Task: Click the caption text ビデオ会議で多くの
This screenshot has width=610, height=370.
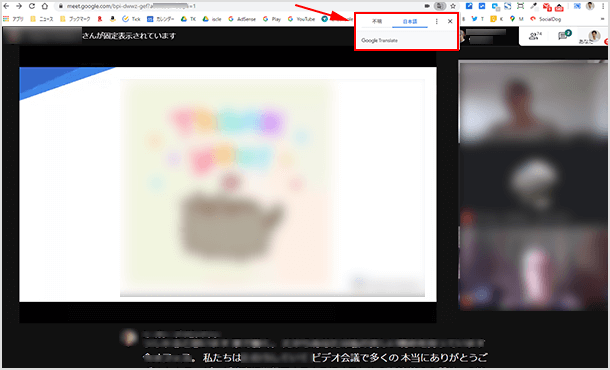Action: click(x=356, y=358)
